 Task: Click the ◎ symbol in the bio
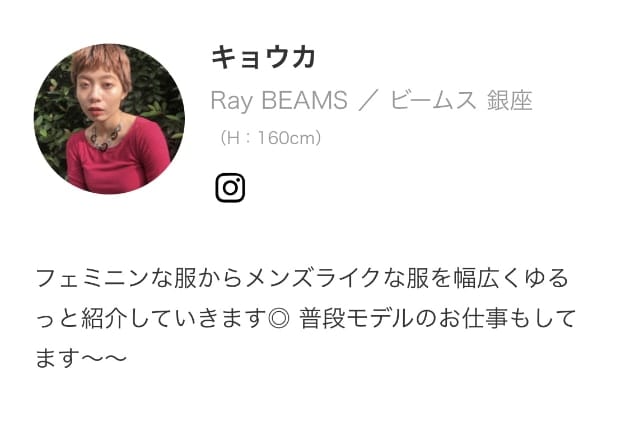point(279,318)
